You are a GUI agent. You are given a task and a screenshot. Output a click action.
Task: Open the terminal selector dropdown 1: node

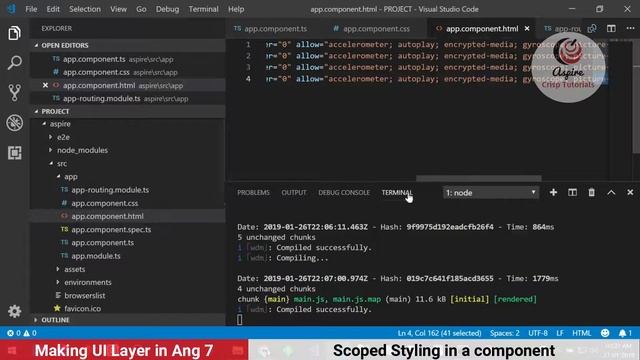(x=490, y=193)
